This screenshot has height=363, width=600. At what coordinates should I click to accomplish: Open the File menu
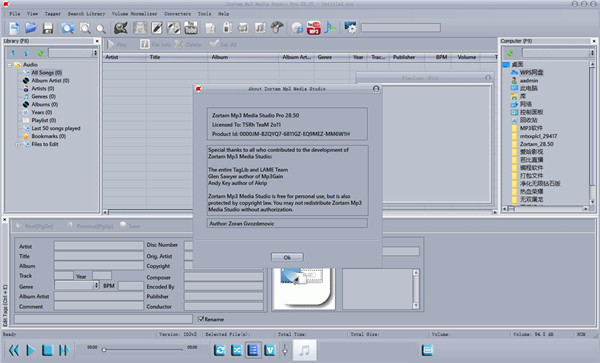point(15,14)
